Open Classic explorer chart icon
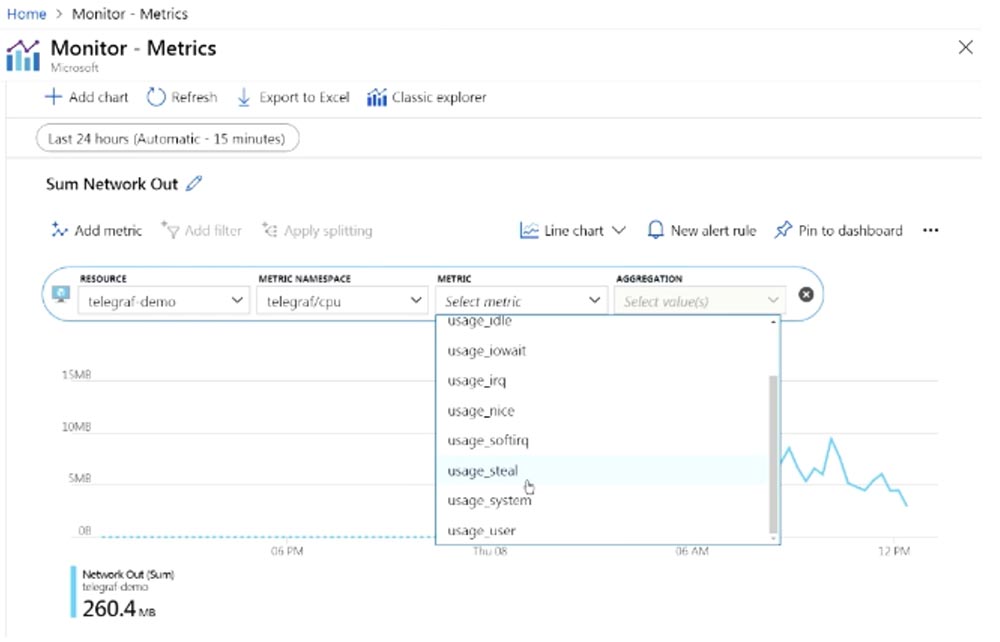The height and width of the screenshot is (642, 1000). click(x=376, y=98)
